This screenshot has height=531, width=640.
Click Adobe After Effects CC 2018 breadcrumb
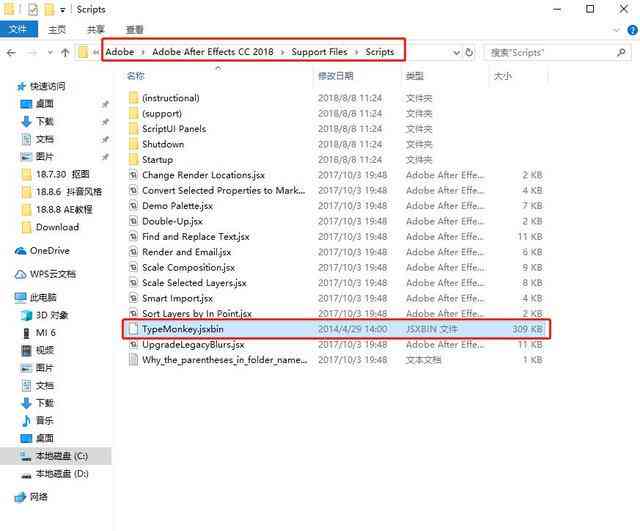[213, 52]
